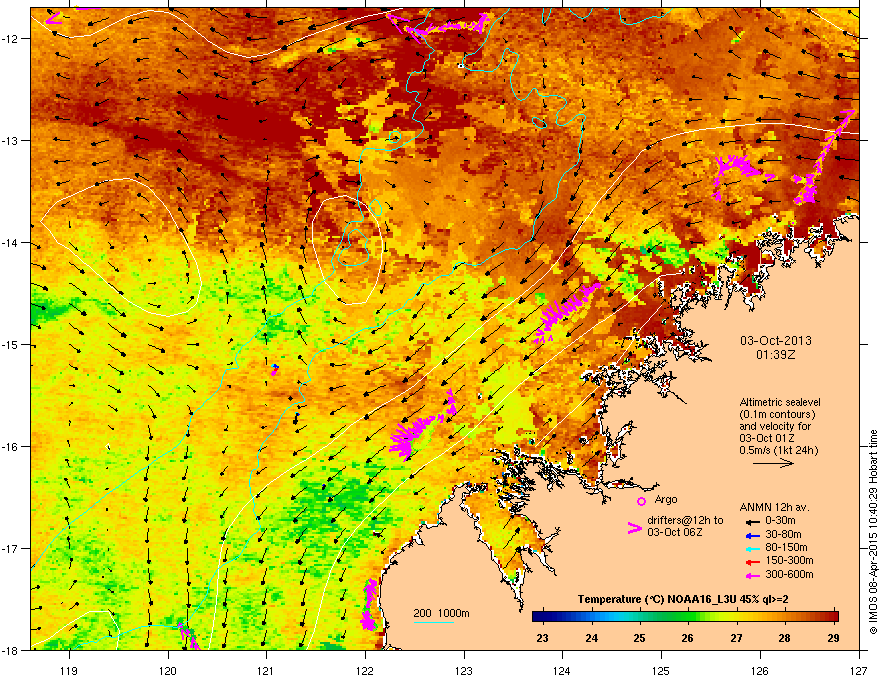Click the '80-150m' depth label
The height and width of the screenshot is (680, 880).
[786, 548]
